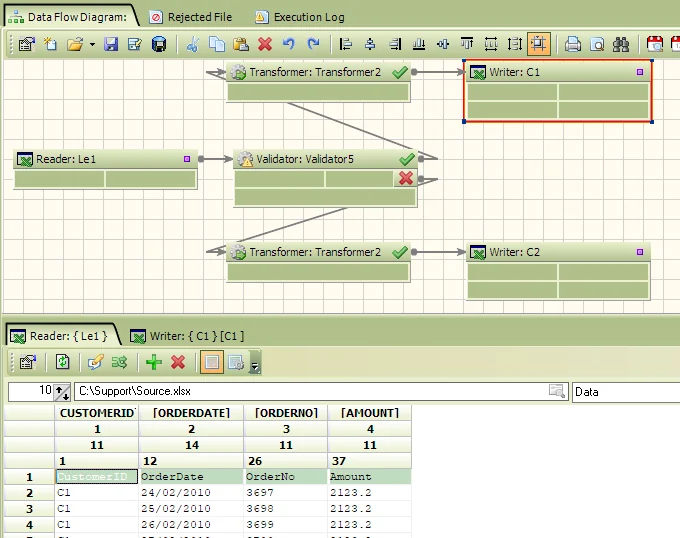Align objects to bottom

(418, 44)
